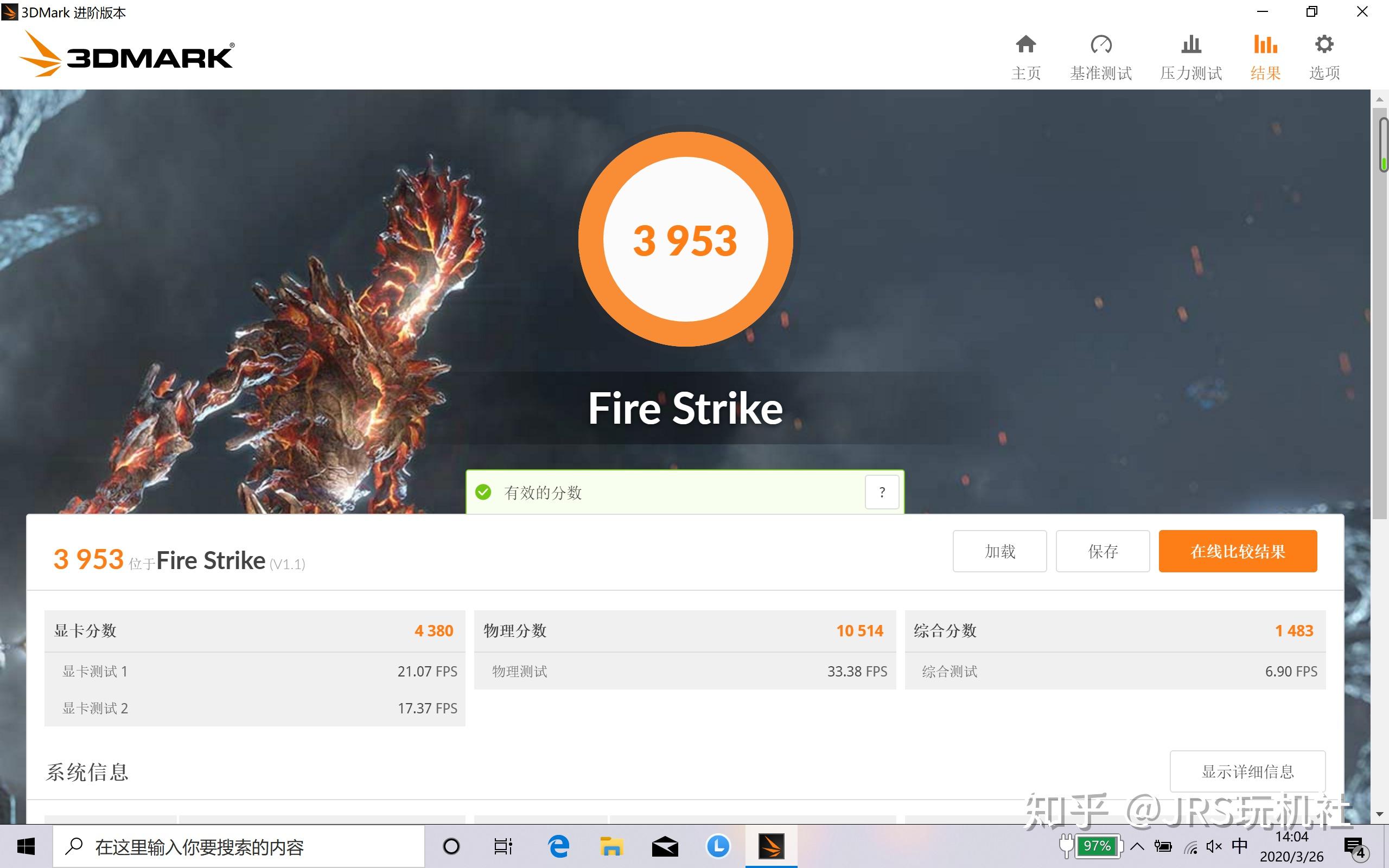Viewport: 1389px width, 868px height.
Task: Open the Stress Test (压力测试) icon
Action: pos(1191,45)
